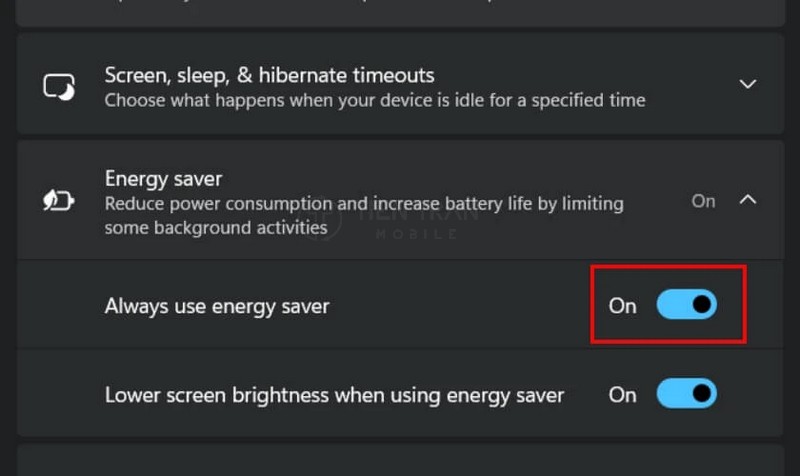Click the Always use energy saver label
This screenshot has height=476, width=800.
click(x=216, y=306)
